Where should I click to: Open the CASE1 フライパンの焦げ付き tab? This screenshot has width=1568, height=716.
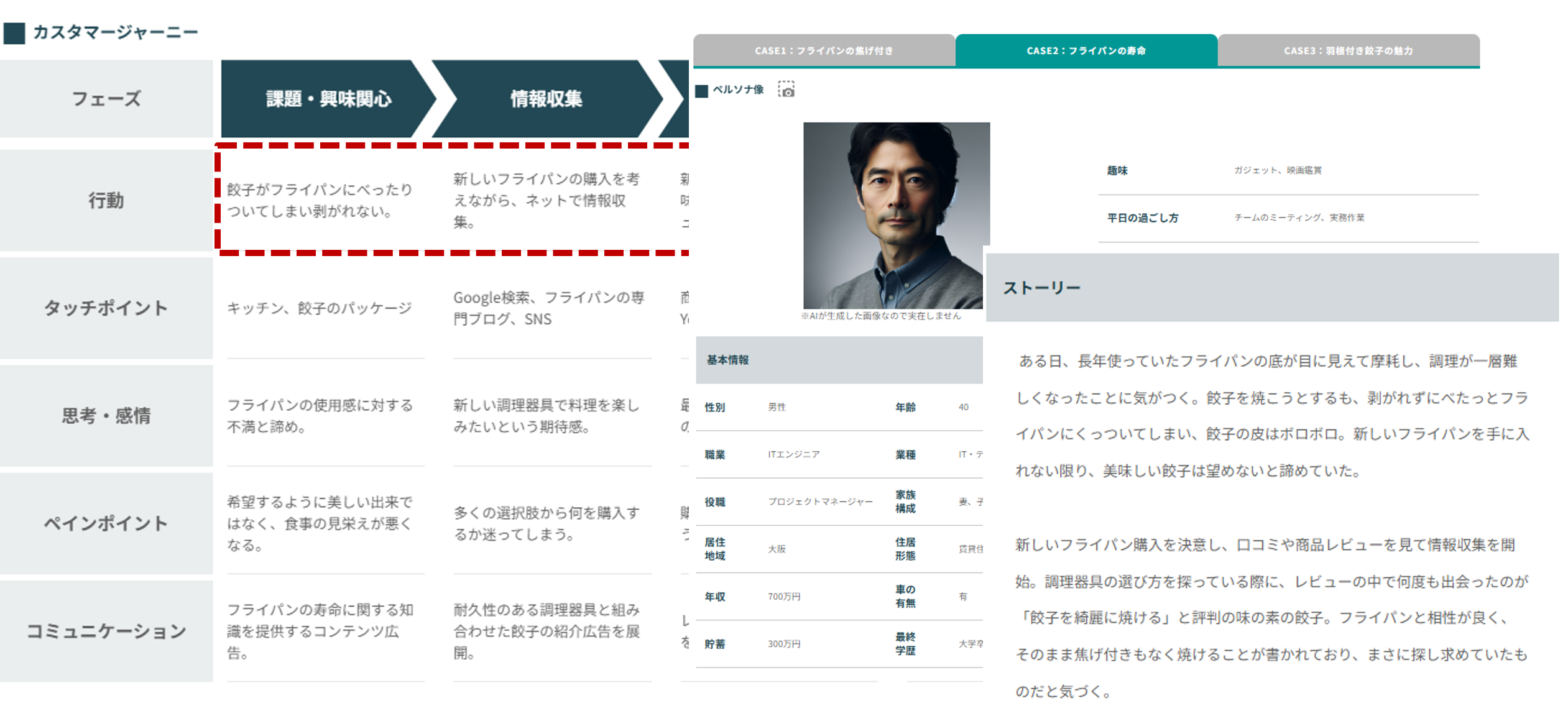coord(823,50)
